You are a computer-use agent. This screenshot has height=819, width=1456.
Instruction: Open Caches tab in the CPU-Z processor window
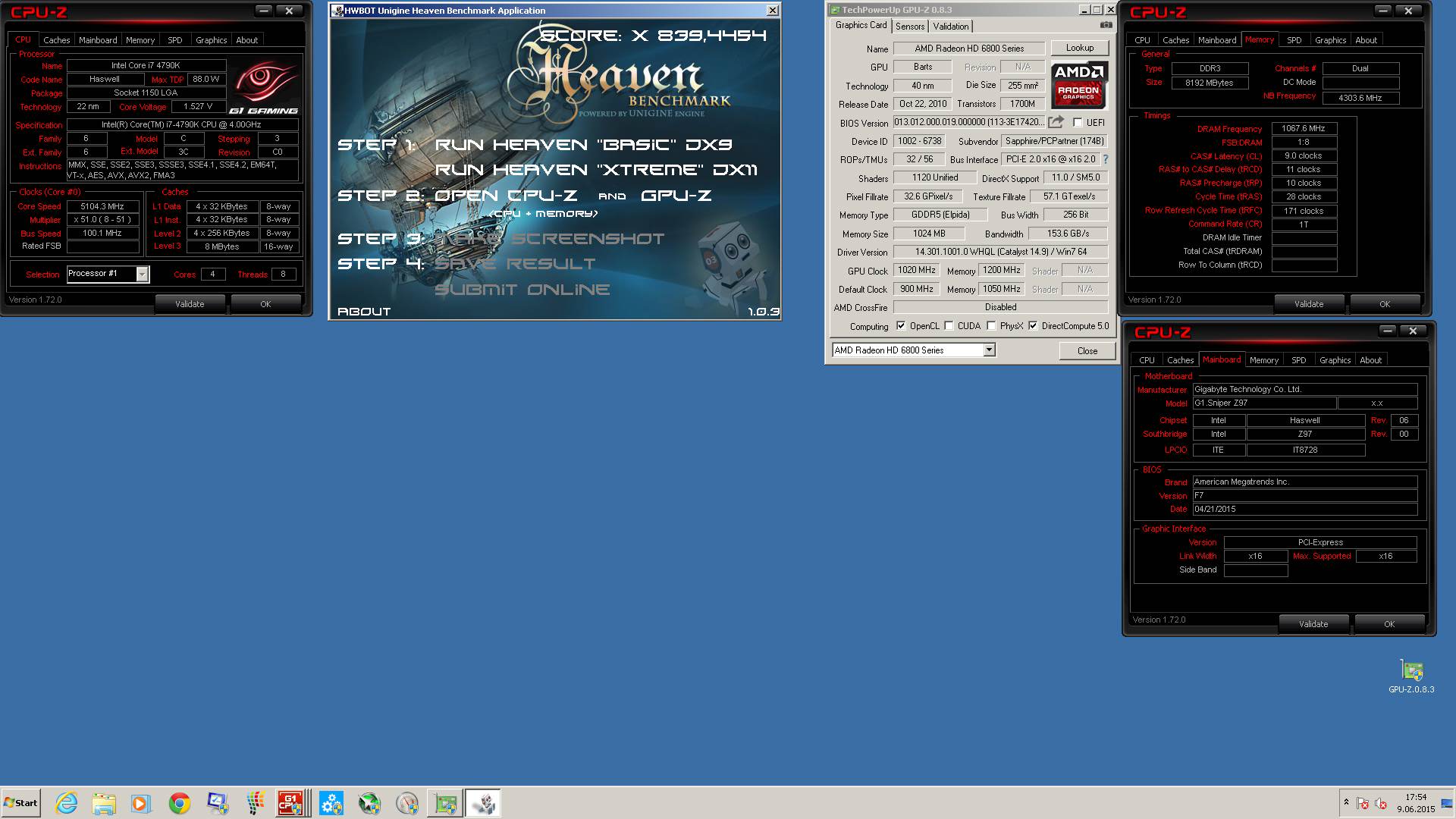point(56,40)
